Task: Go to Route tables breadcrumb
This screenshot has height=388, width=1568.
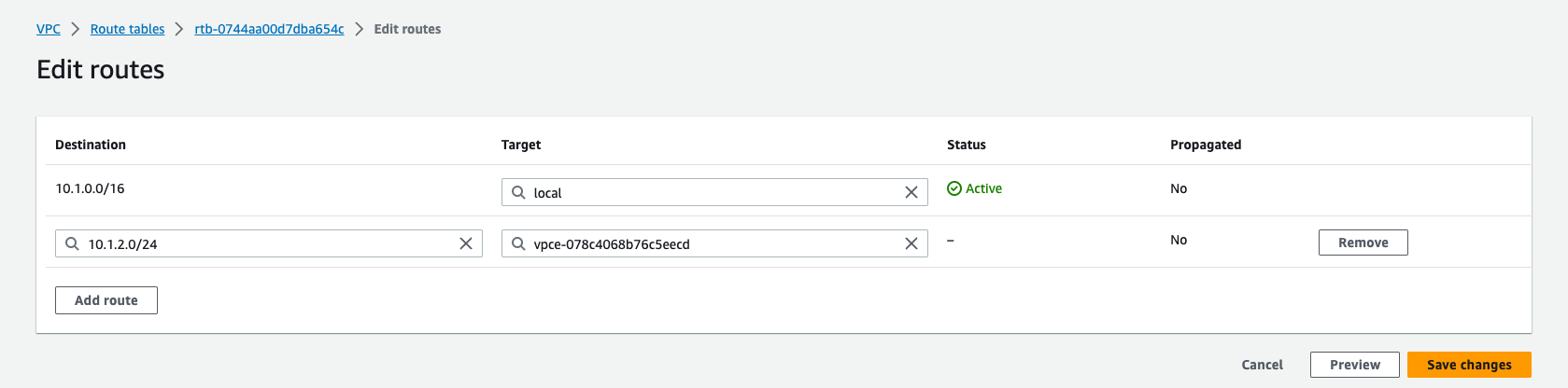Action: tap(127, 29)
